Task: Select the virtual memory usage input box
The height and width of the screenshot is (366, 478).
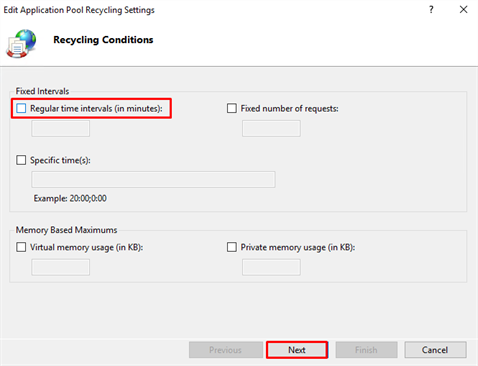Action: 61,268
